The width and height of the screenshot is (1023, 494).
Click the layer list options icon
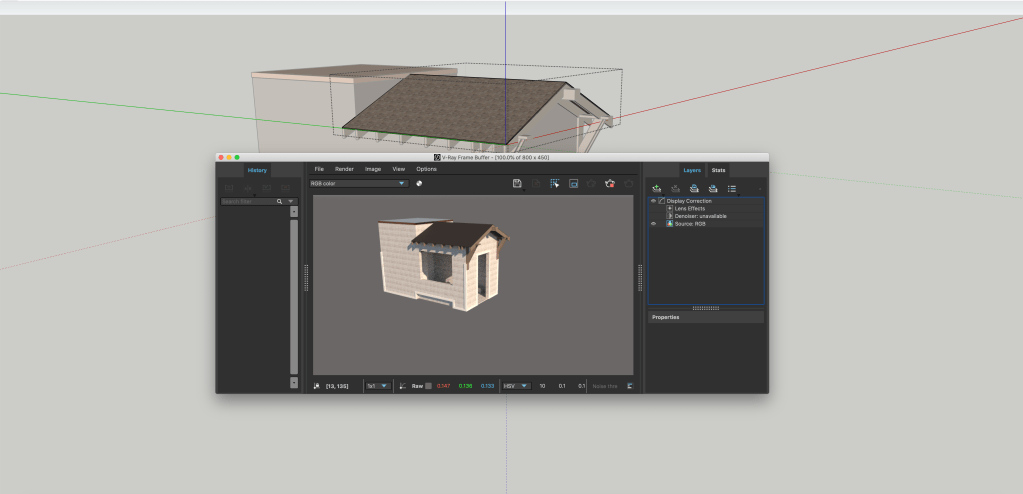coord(732,188)
